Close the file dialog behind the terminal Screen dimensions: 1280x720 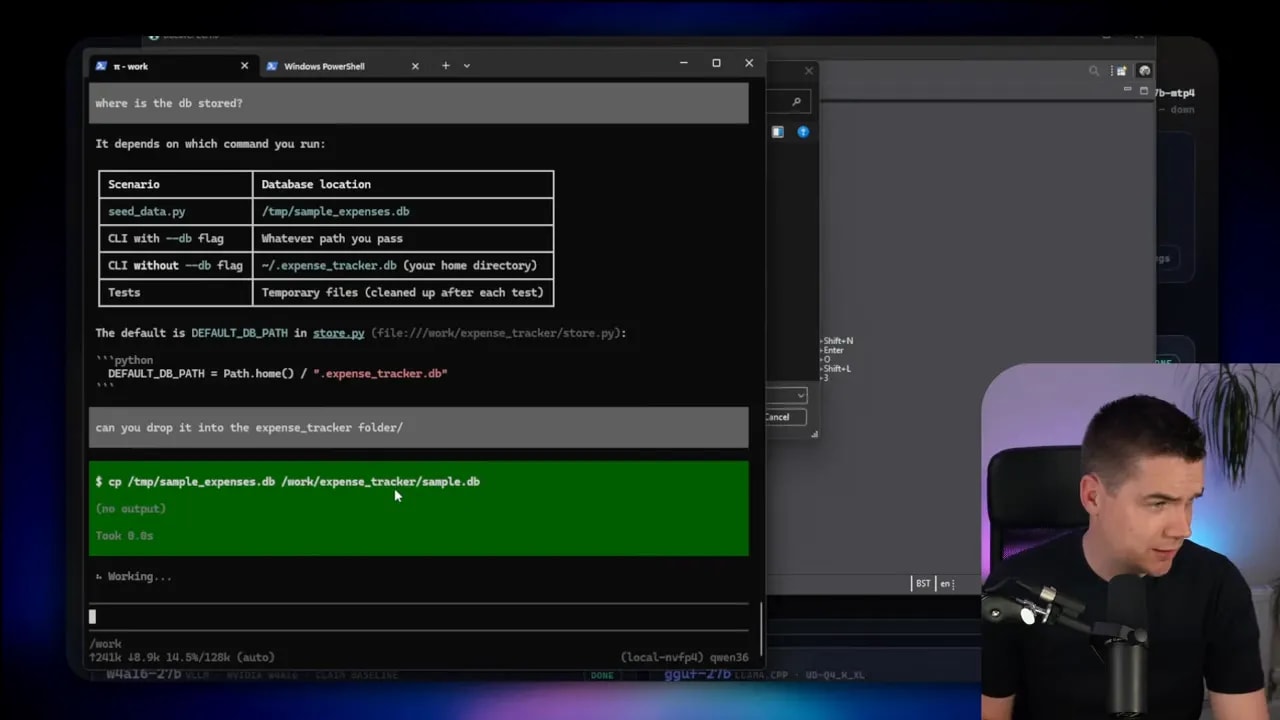coord(809,71)
